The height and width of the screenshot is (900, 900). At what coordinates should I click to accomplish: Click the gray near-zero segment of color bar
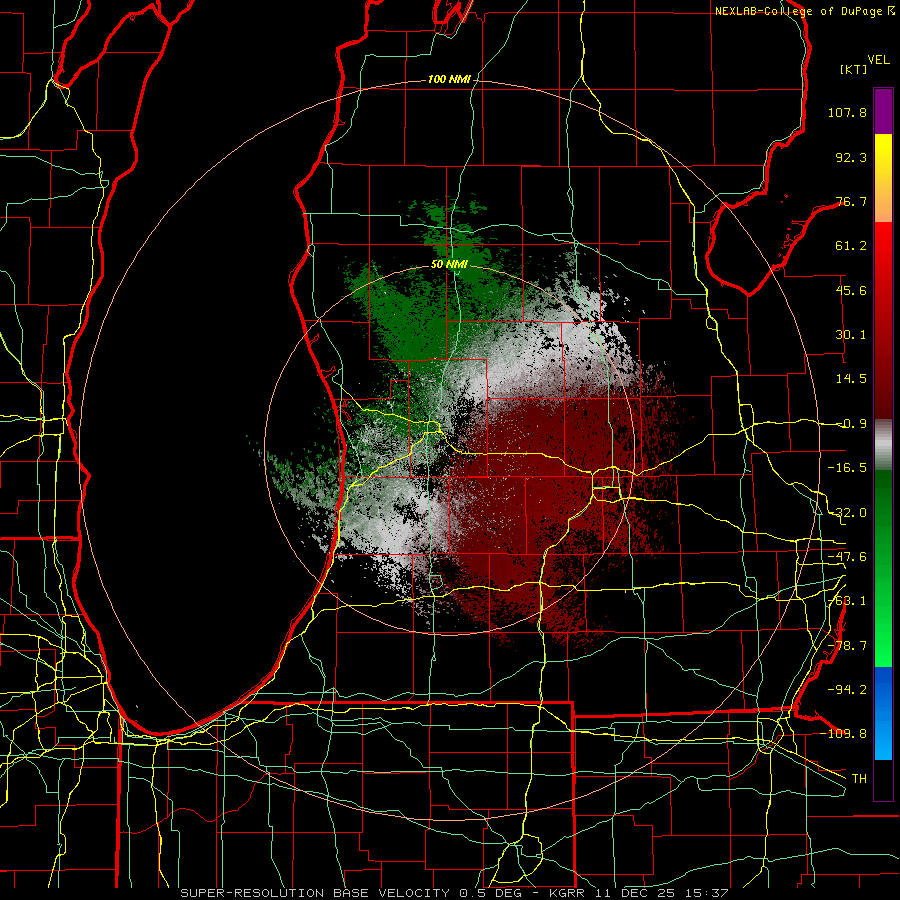[x=883, y=445]
